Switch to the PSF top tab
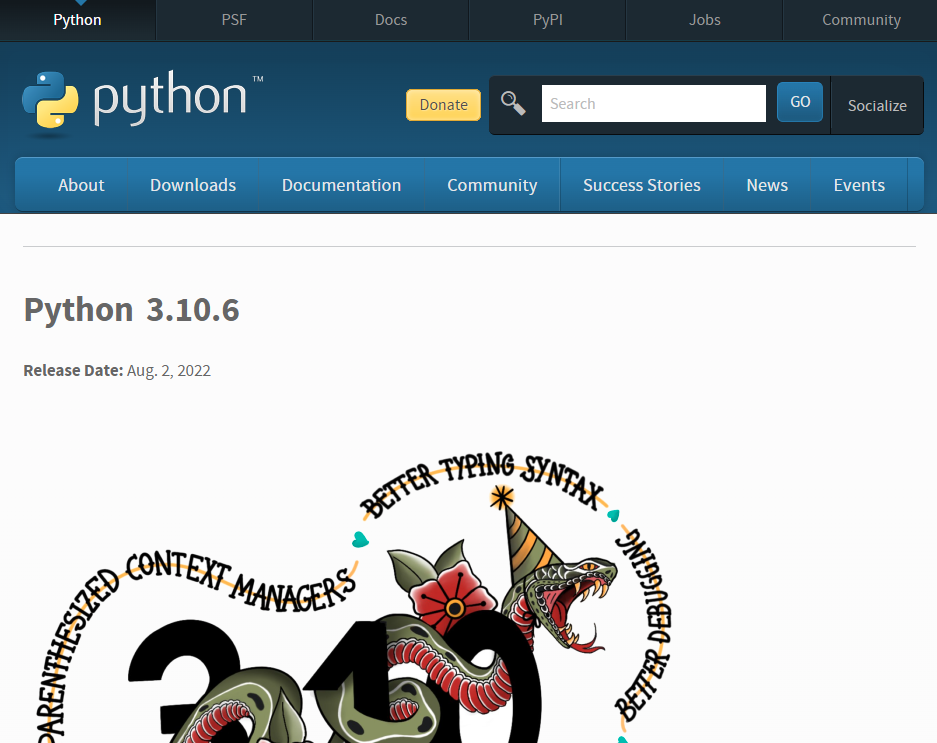Viewport: 937px width, 743px height. coord(234,20)
